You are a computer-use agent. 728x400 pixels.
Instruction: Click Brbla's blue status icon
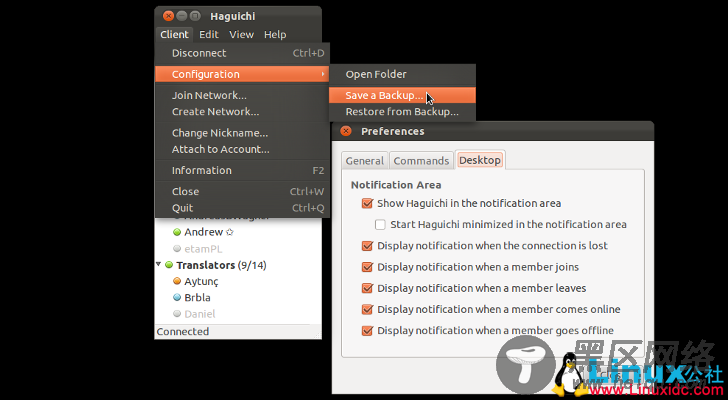tap(176, 297)
